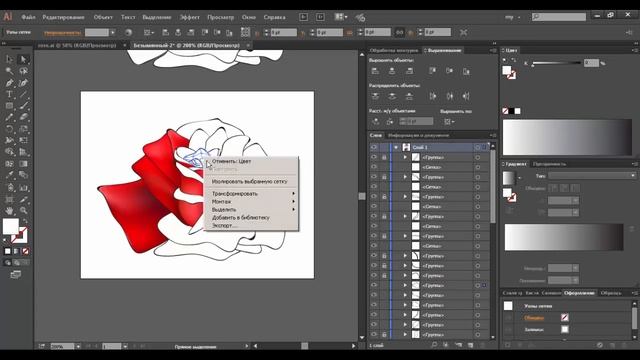Choose Добавить в библиотеку in context menu
The image size is (640, 360).
(x=241, y=218)
